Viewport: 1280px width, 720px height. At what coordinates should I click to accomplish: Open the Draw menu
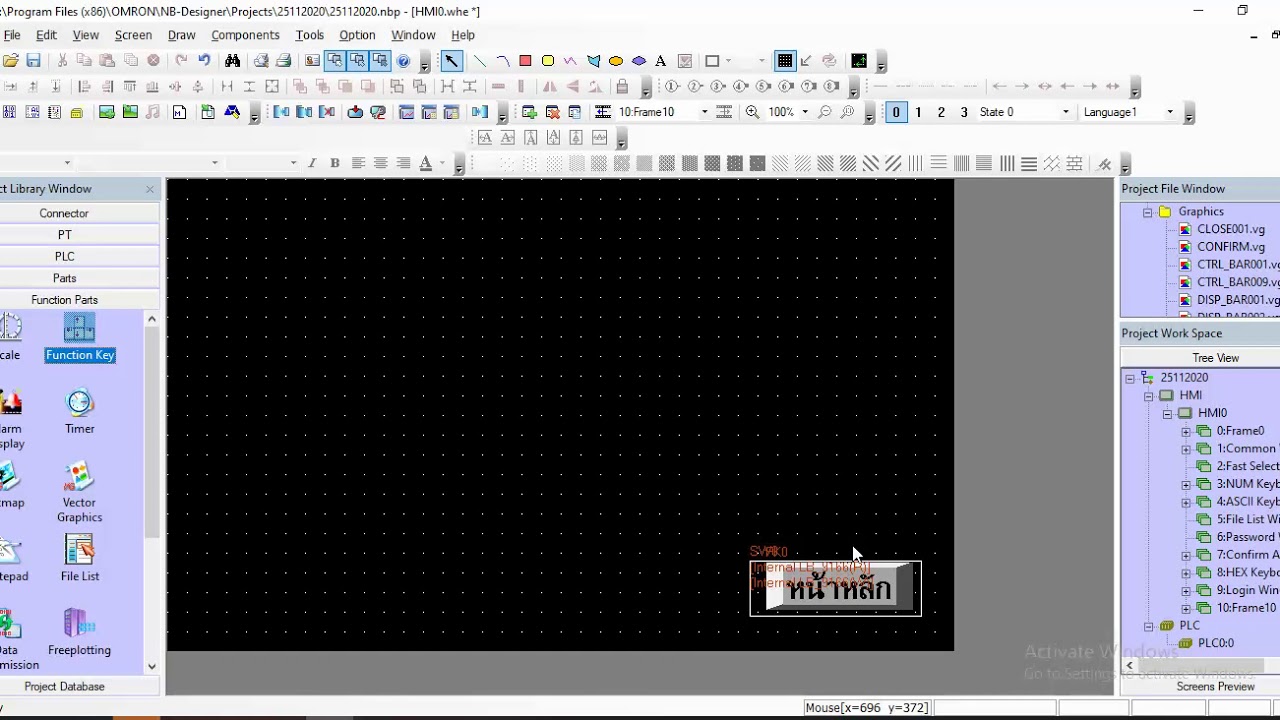182,35
